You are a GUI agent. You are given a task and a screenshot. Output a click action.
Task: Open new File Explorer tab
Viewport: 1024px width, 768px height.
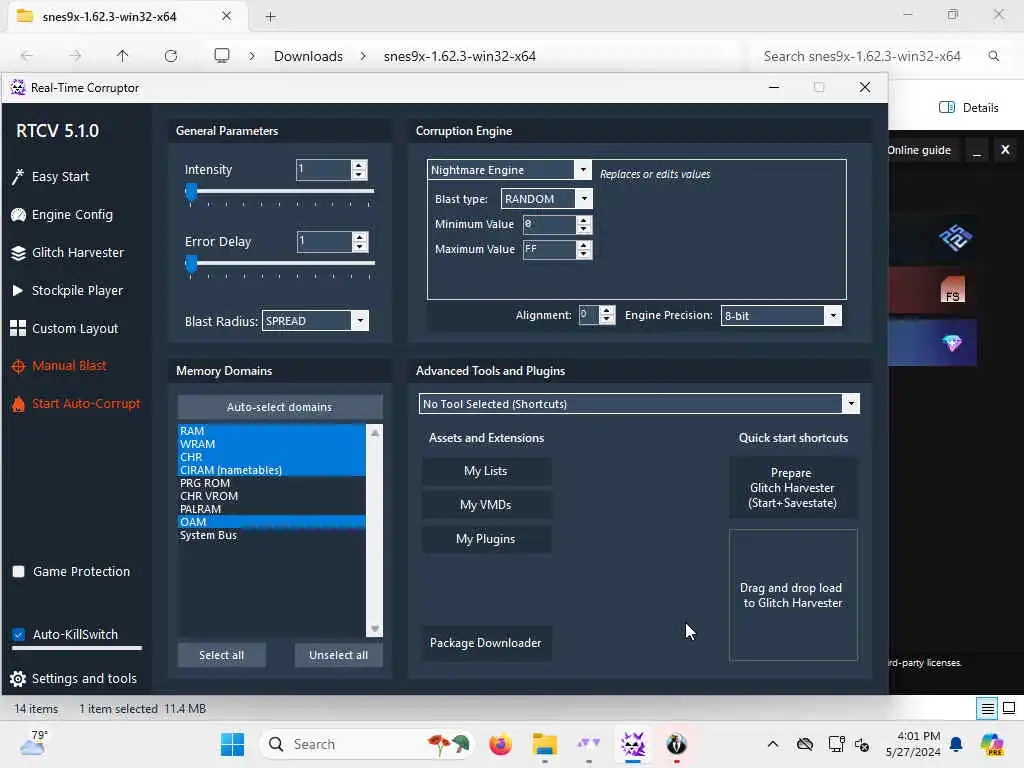270,17
